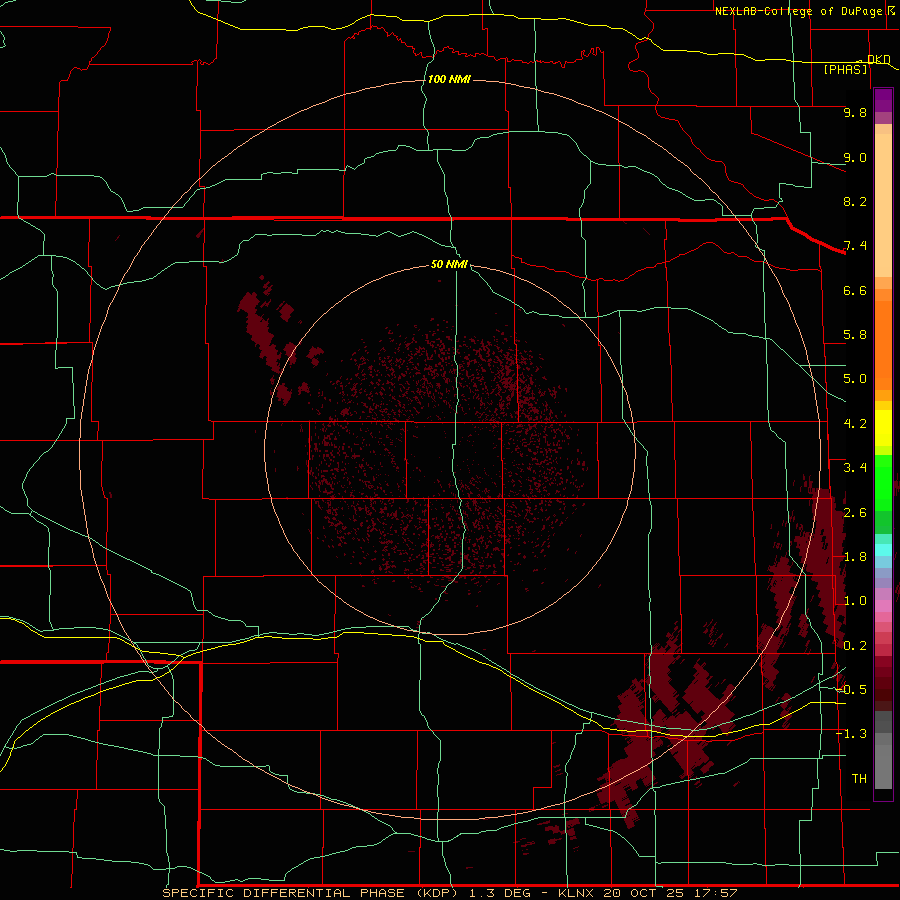Click the 50 NMI range ring label

(449, 264)
